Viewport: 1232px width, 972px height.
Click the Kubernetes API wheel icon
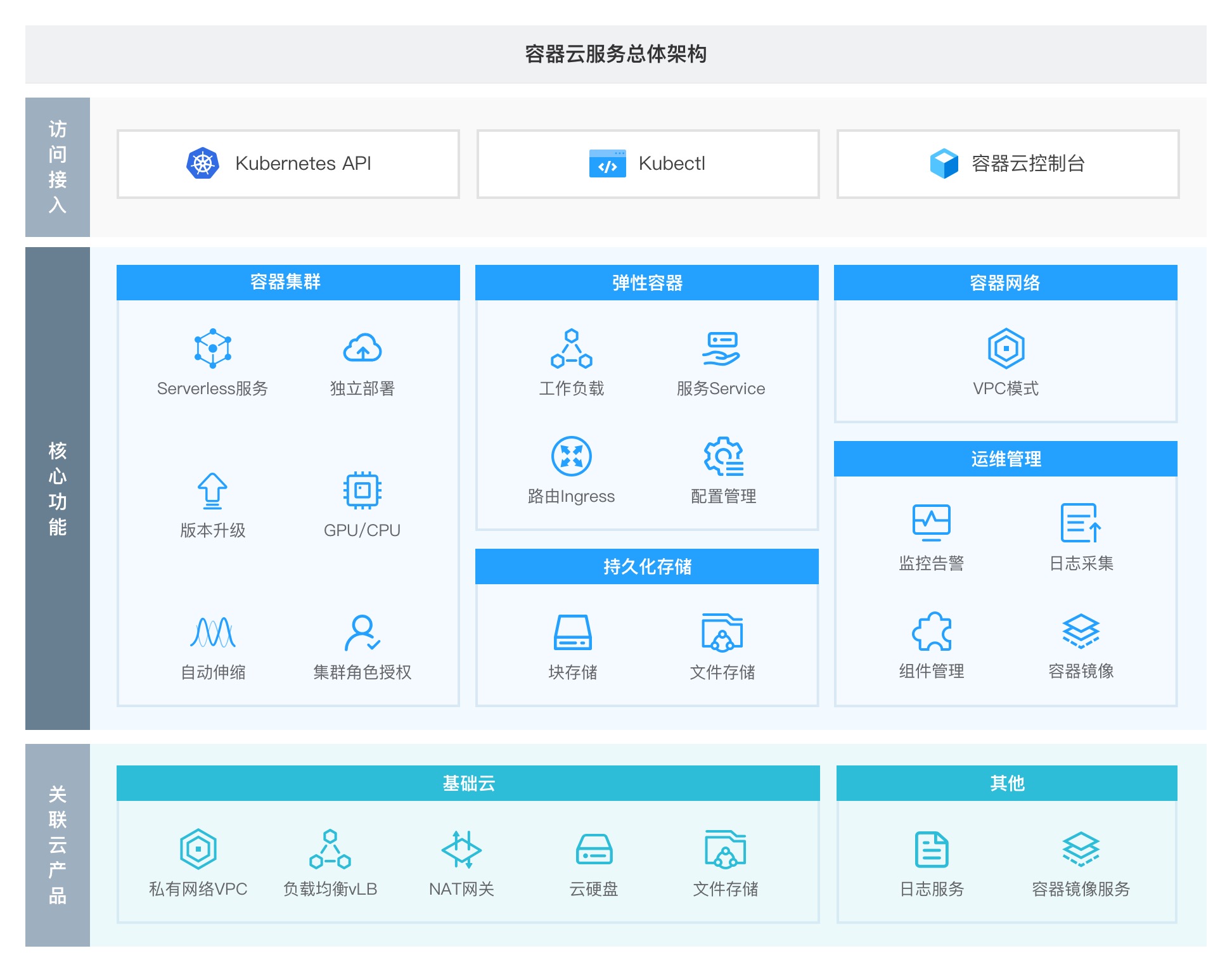point(203,163)
